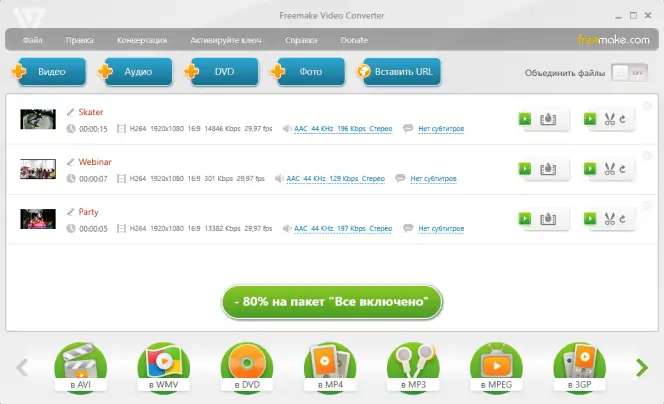The height and width of the screenshot is (404, 664).
Task: Play Webinar in the cut editor
Action: pyautogui.click(x=590, y=169)
